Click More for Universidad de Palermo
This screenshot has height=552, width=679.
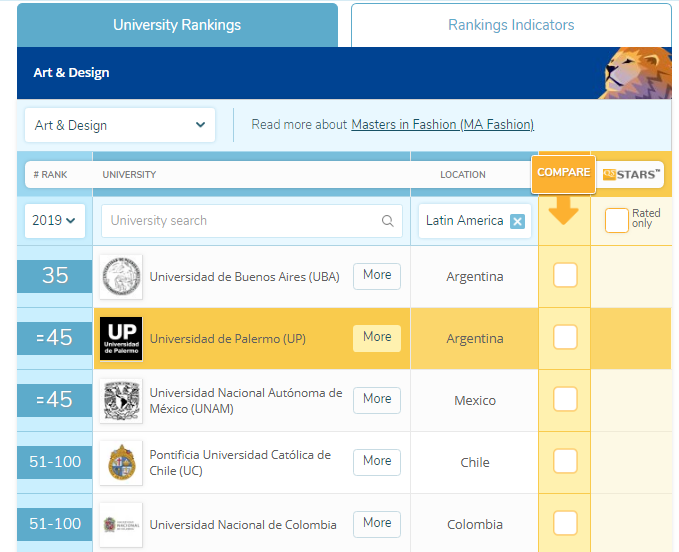click(x=377, y=338)
